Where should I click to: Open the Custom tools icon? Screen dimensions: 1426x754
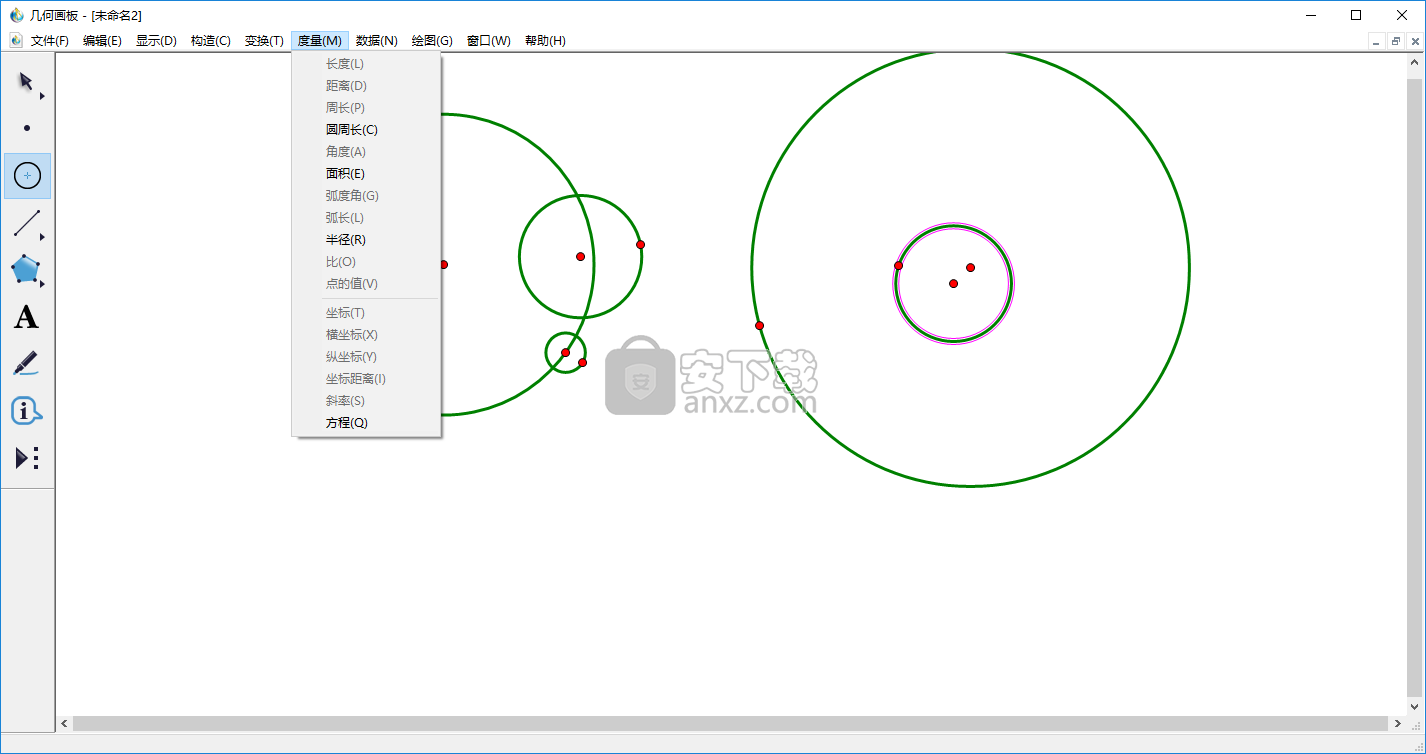pos(27,458)
